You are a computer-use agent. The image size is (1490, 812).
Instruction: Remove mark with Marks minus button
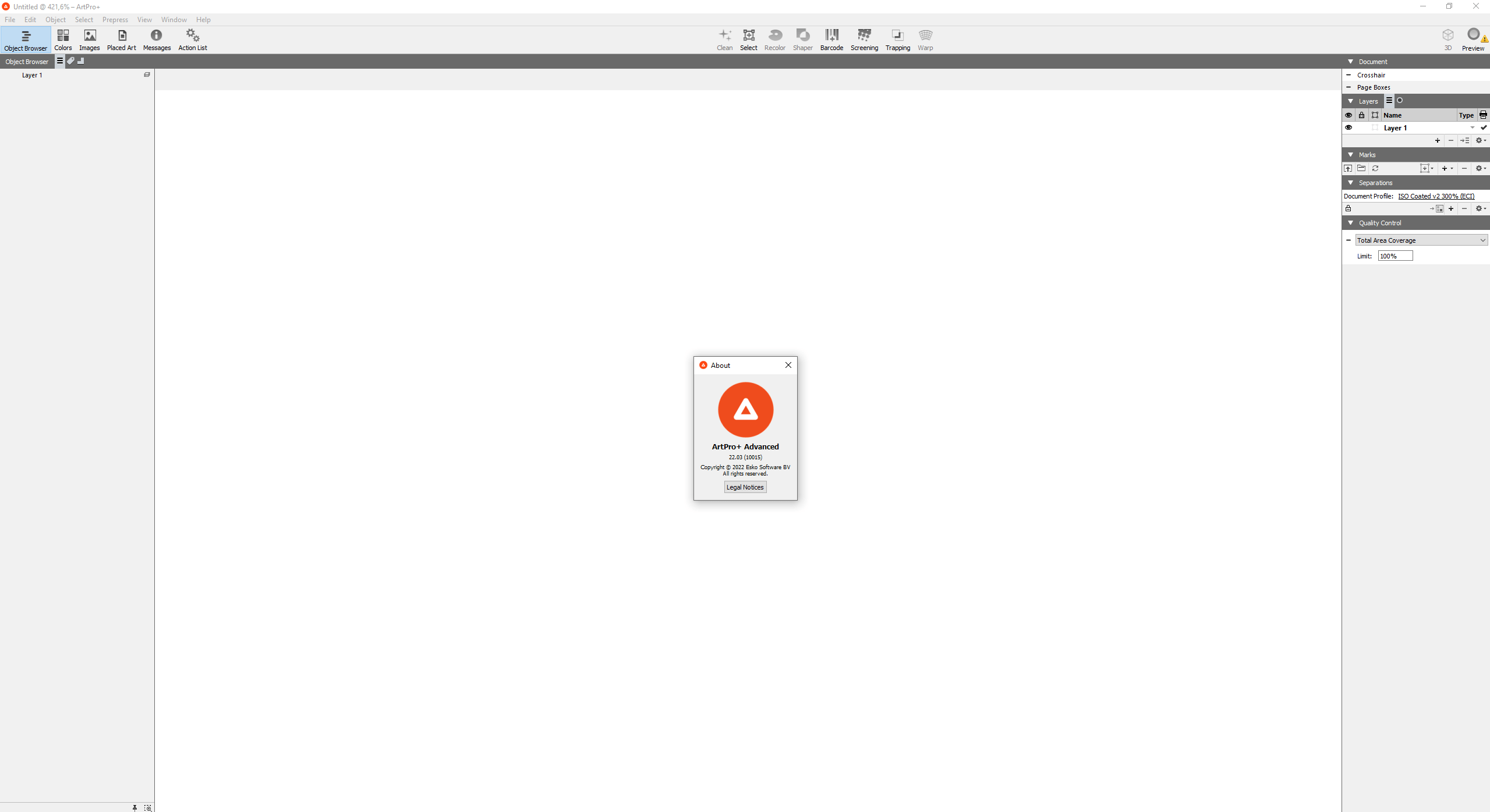pos(1464,168)
